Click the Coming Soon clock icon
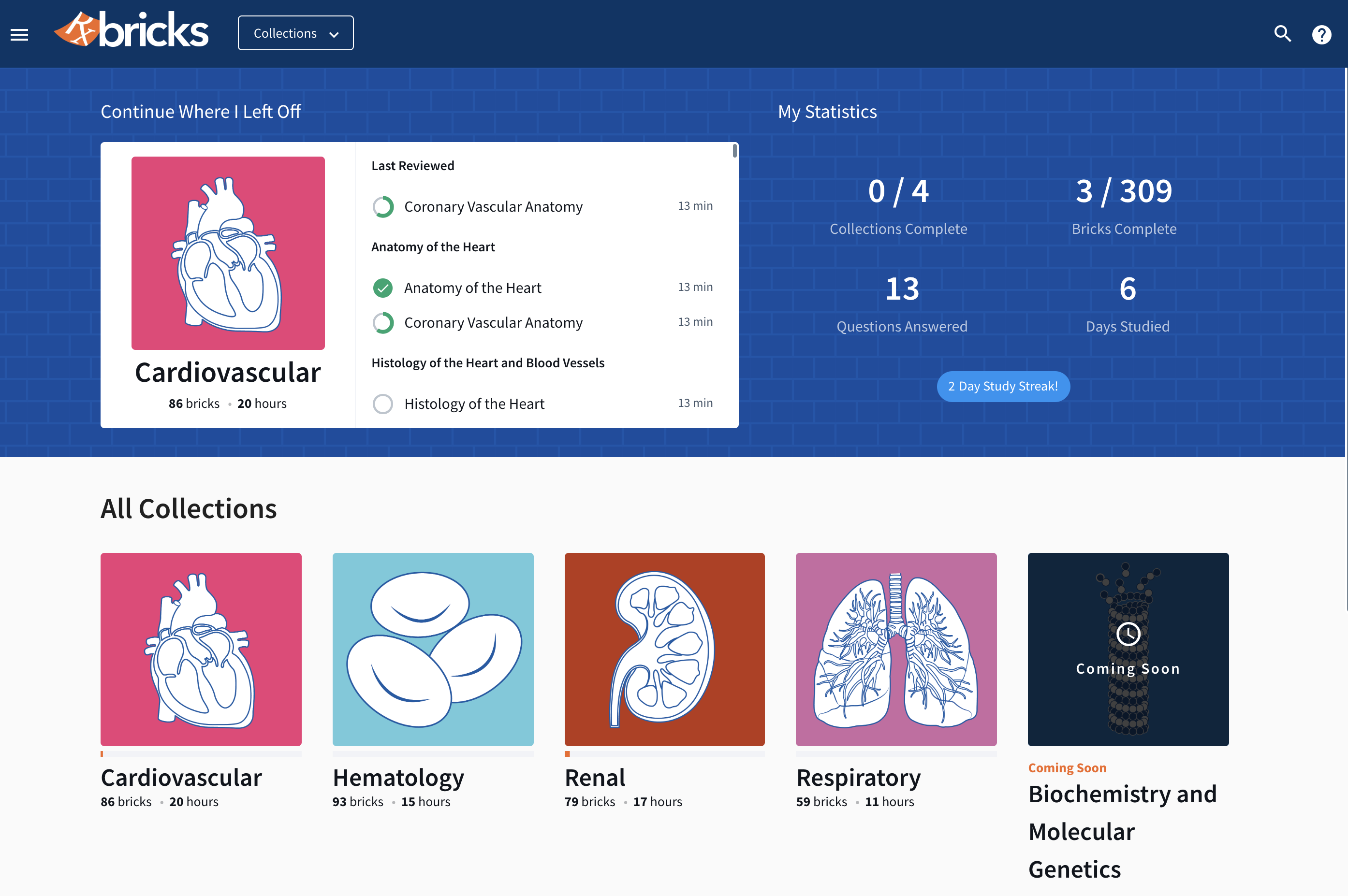 (x=1128, y=634)
